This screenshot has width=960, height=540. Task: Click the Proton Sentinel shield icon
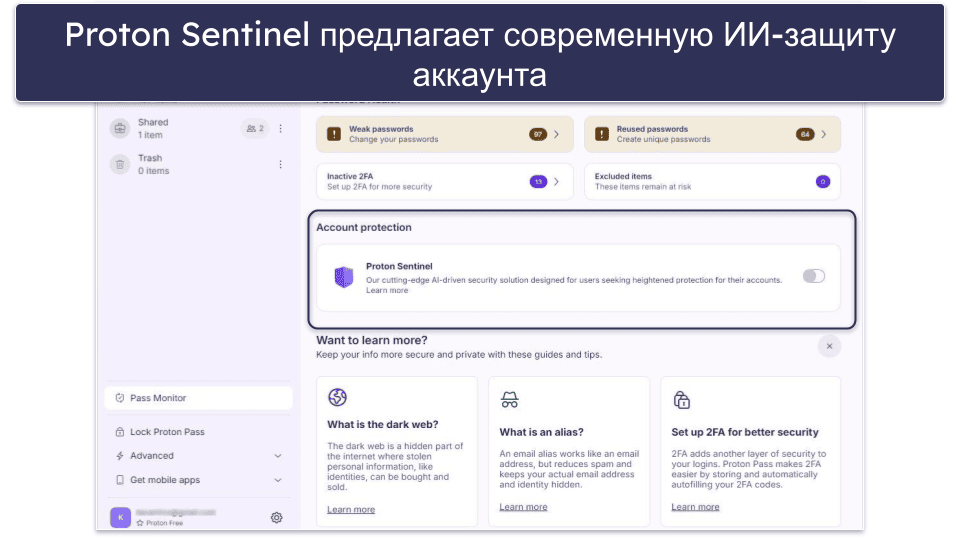point(343,277)
